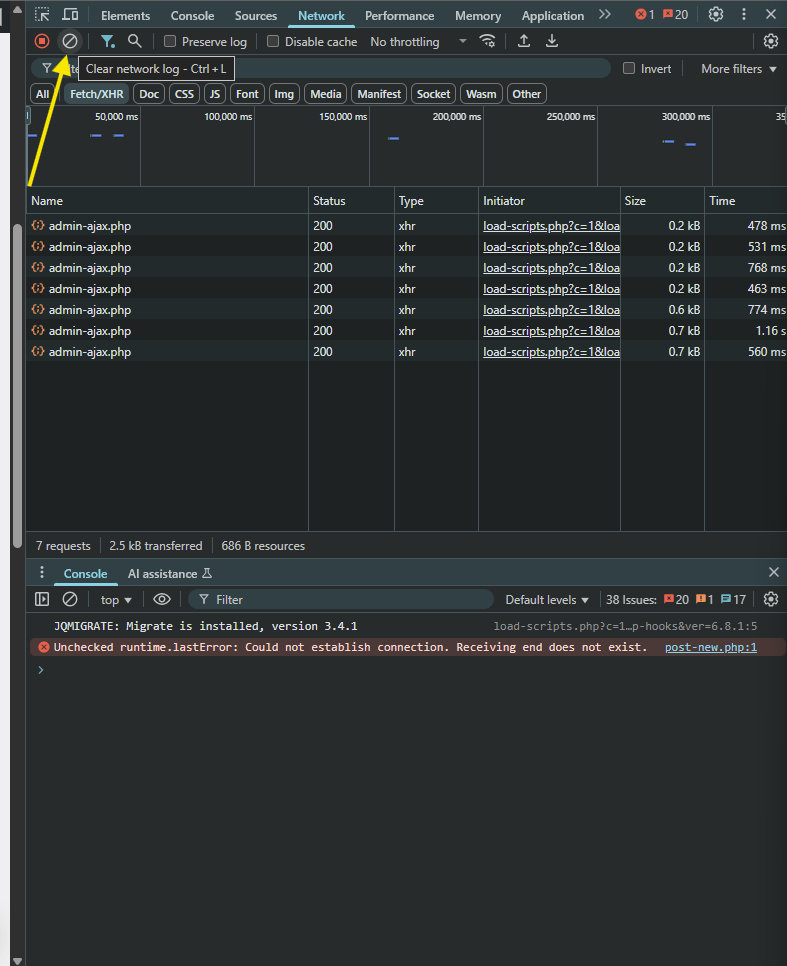787x966 pixels.
Task: Click the export HAR download icon
Action: click(552, 41)
